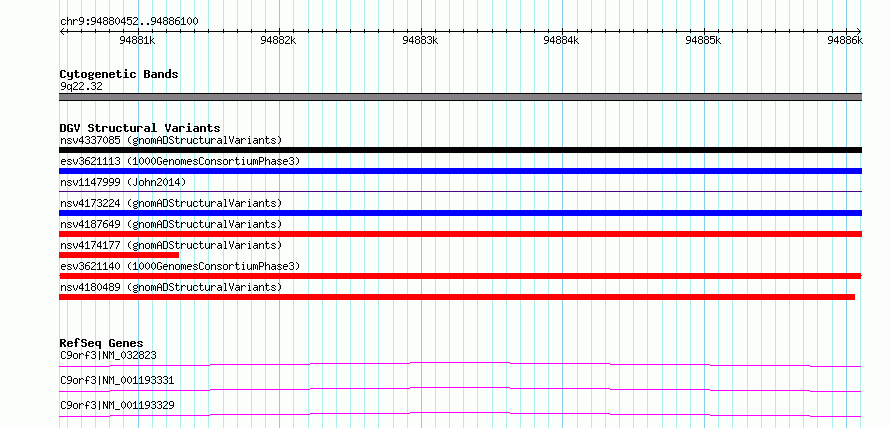The image size is (890, 428).
Task: Click the magenta transcript line of NM_032823
Action: click(x=460, y=364)
